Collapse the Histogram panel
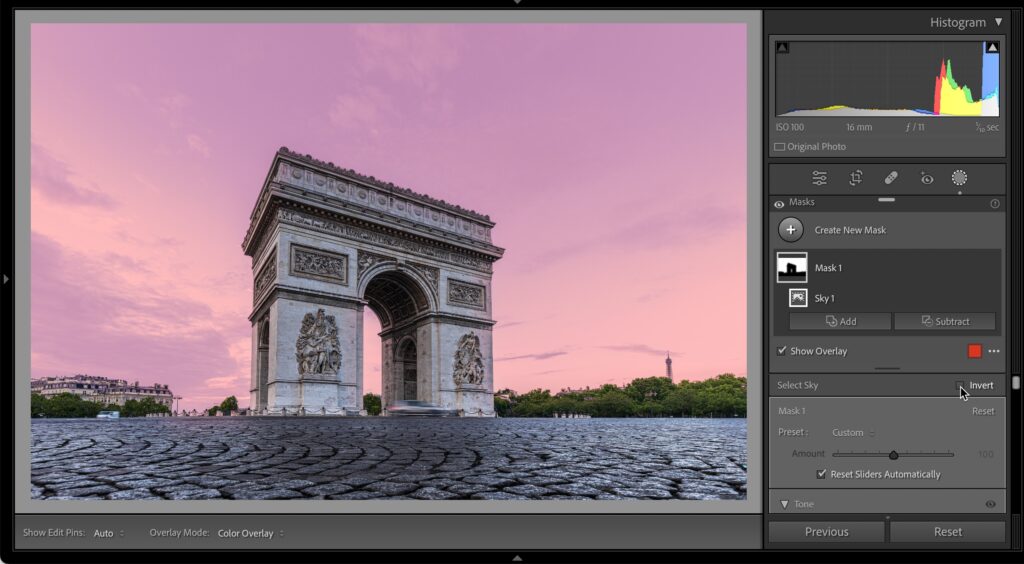 coord(997,22)
